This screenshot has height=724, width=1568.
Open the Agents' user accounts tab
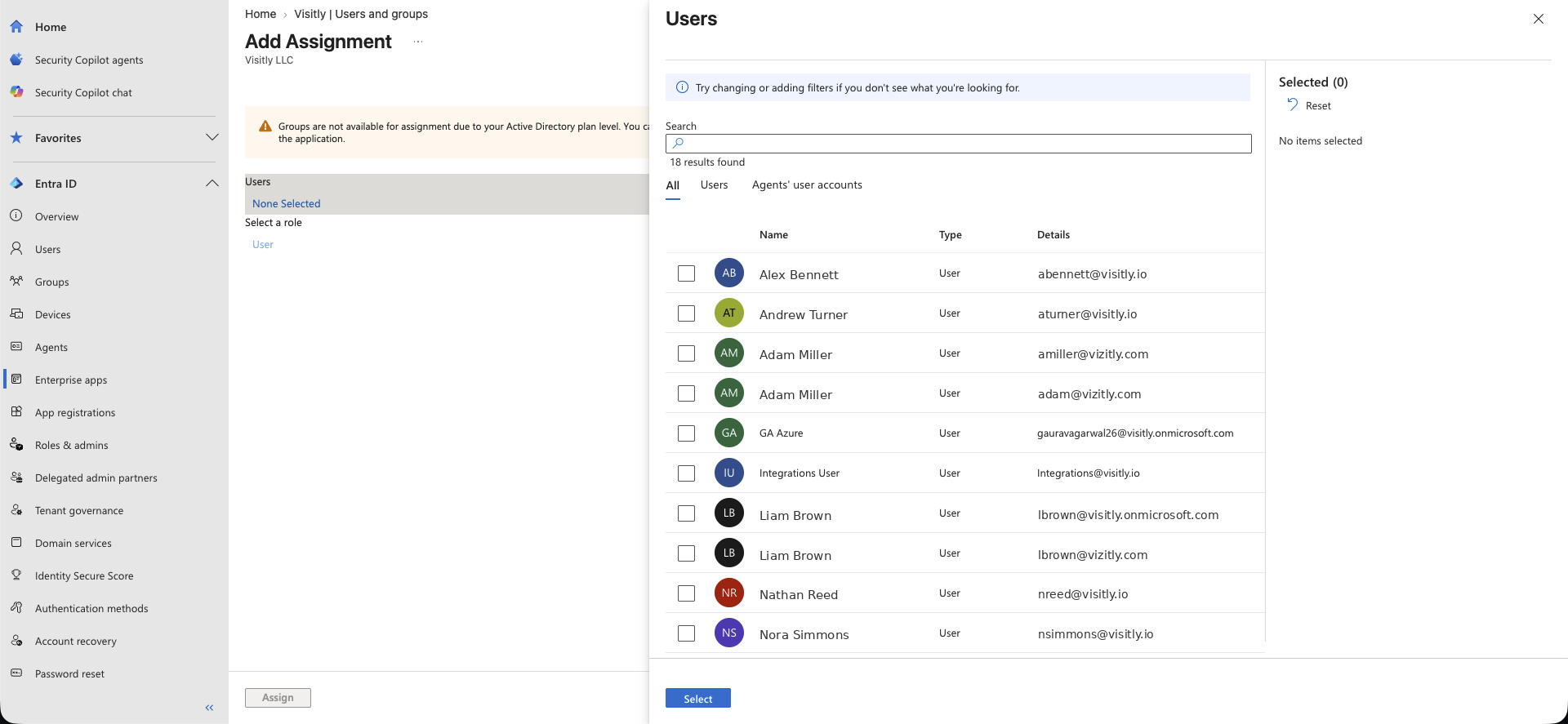pyautogui.click(x=807, y=185)
